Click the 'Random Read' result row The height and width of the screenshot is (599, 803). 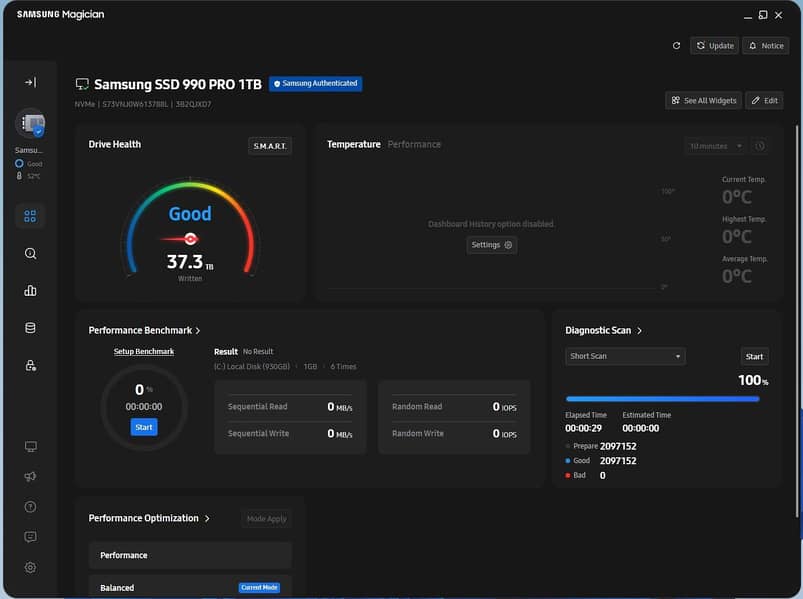tap(454, 407)
